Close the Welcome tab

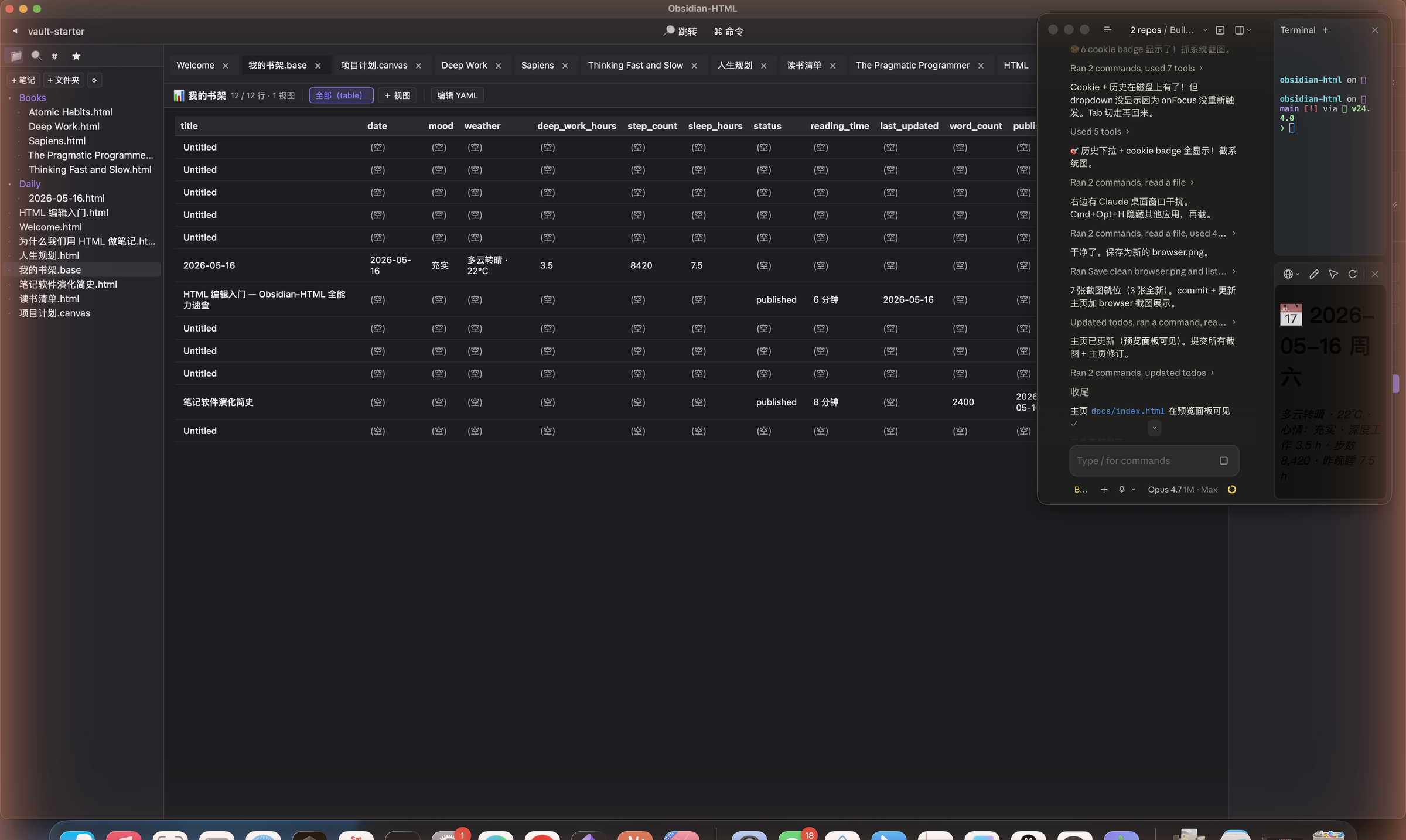pyautogui.click(x=226, y=66)
